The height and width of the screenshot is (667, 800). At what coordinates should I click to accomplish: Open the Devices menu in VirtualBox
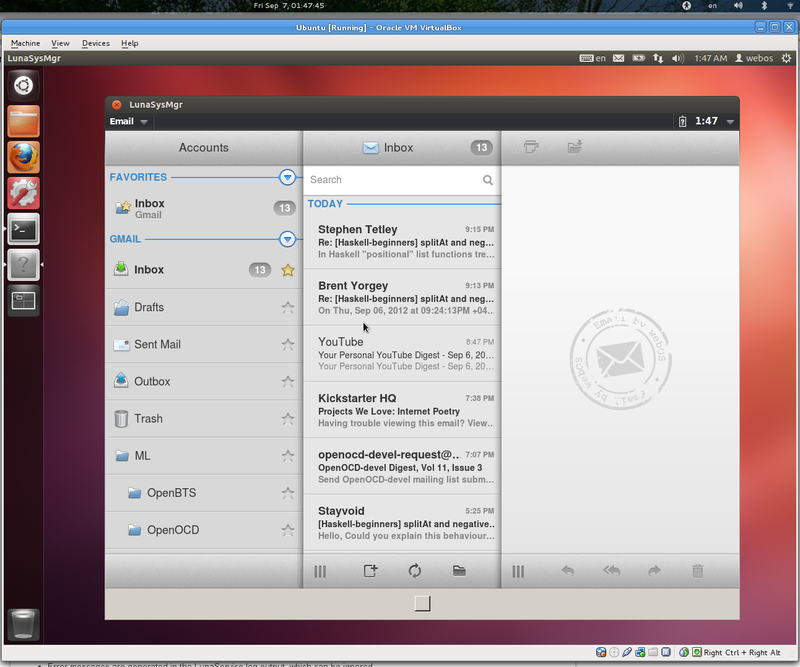pyautogui.click(x=96, y=43)
